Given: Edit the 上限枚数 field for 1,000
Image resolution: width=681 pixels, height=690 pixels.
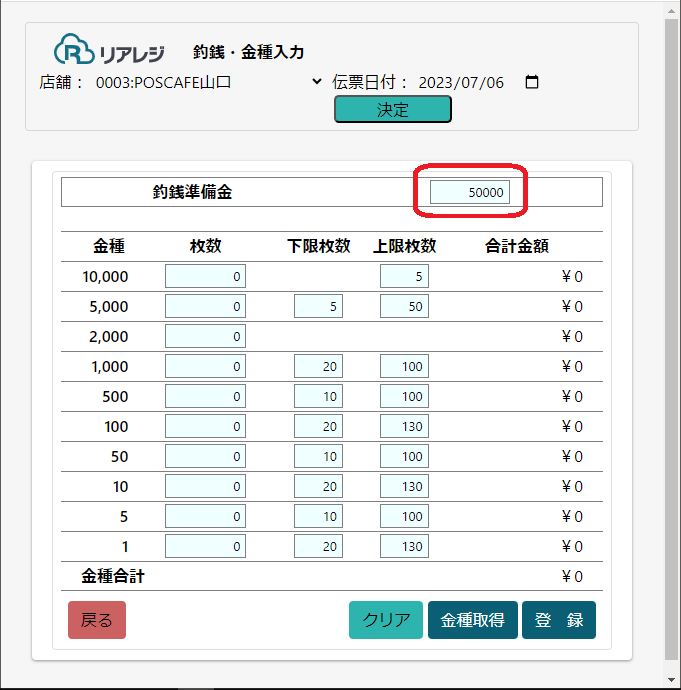Looking at the screenshot, I should (404, 366).
